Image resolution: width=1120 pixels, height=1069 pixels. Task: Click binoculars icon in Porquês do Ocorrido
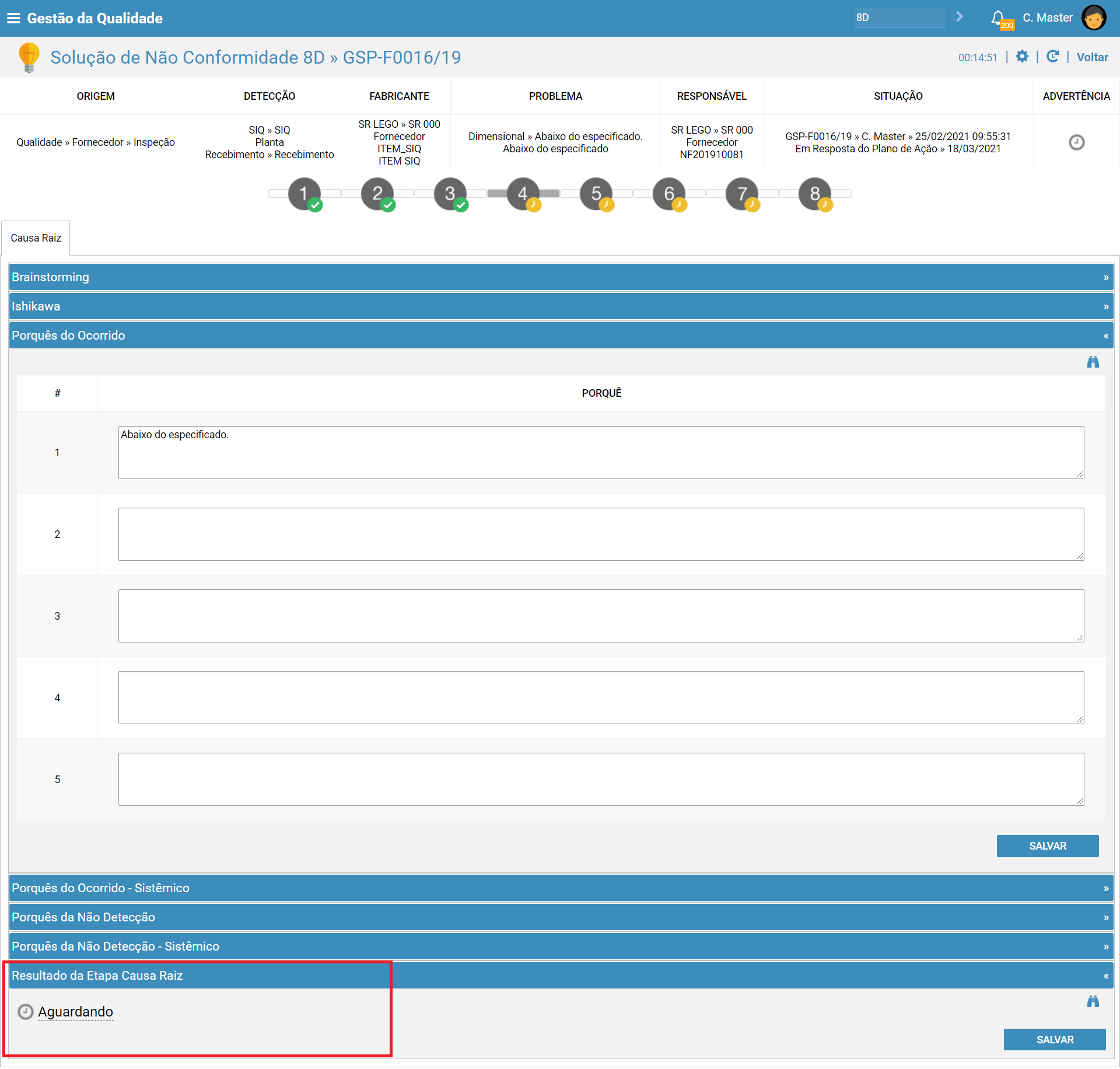tap(1093, 362)
